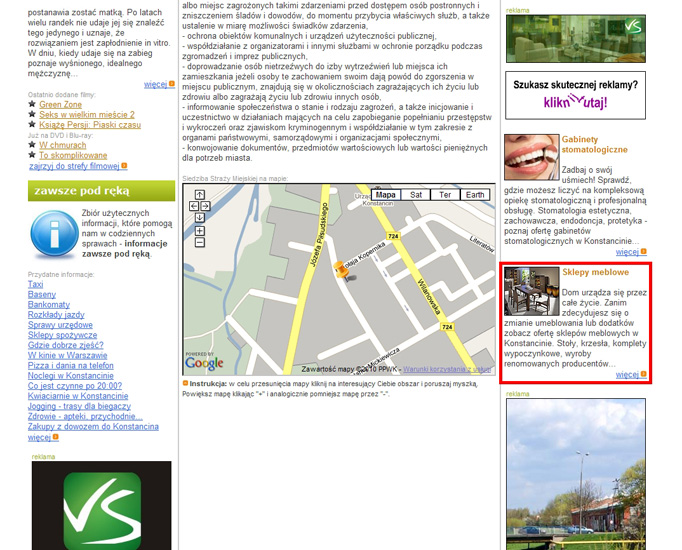Screen dimensions: 682x550
Task: Open Gdzie dobrze zjeść? link
Action: tap(66, 345)
